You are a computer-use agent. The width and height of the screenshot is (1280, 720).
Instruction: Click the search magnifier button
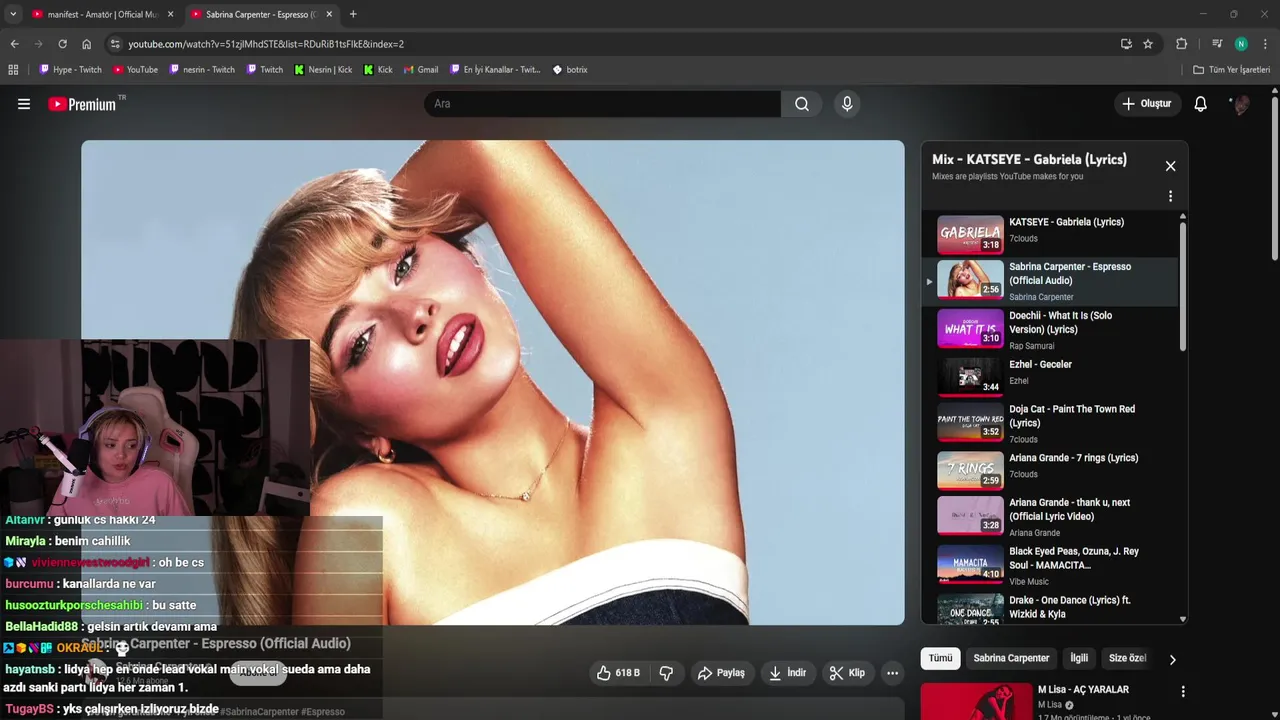click(802, 104)
